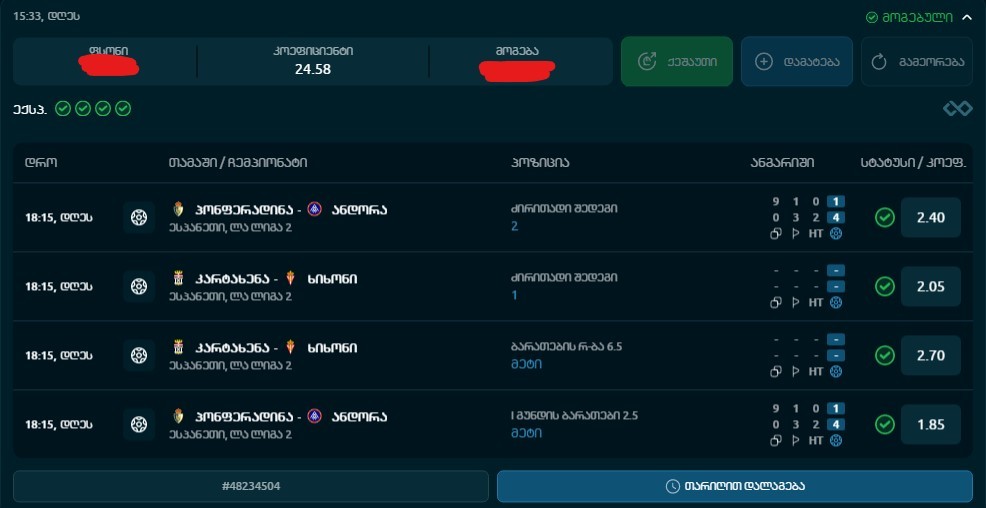
Task: Click the blue infinity chain icon
Action: pyautogui.click(x=958, y=109)
